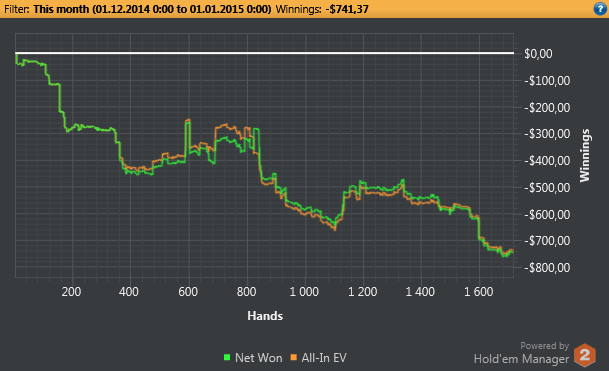The height and width of the screenshot is (371, 609).
Task: Click the -$500,00 y-axis label
Action: pyautogui.click(x=547, y=188)
